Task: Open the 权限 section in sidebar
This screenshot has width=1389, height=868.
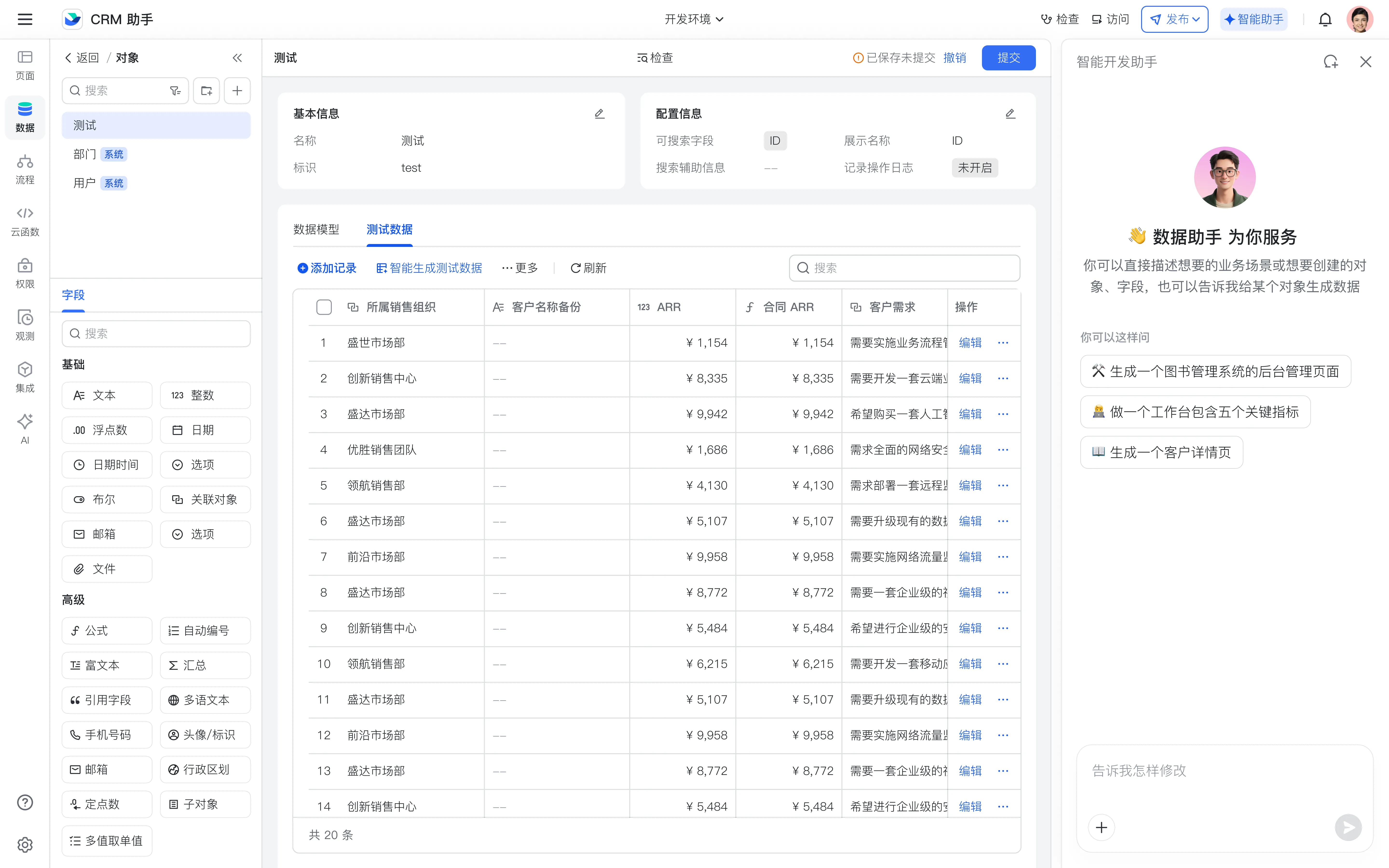Action: [25, 274]
